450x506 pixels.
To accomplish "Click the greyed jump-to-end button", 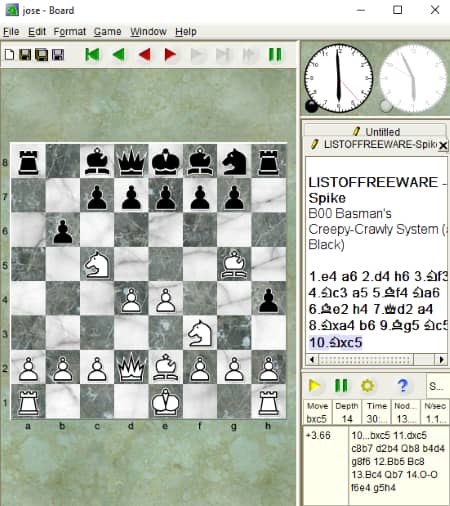I will (x=223, y=54).
